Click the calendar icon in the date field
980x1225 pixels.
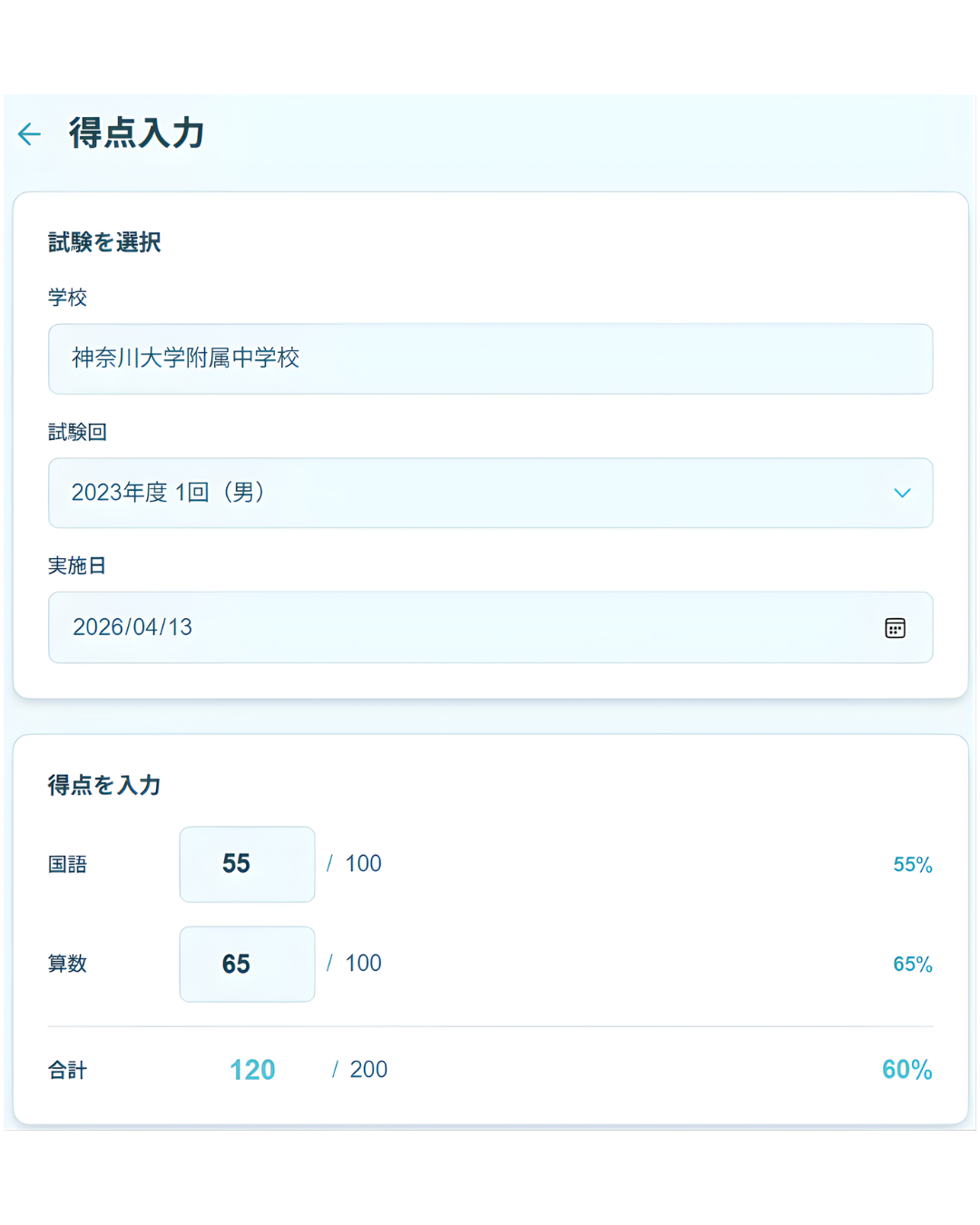tap(895, 627)
